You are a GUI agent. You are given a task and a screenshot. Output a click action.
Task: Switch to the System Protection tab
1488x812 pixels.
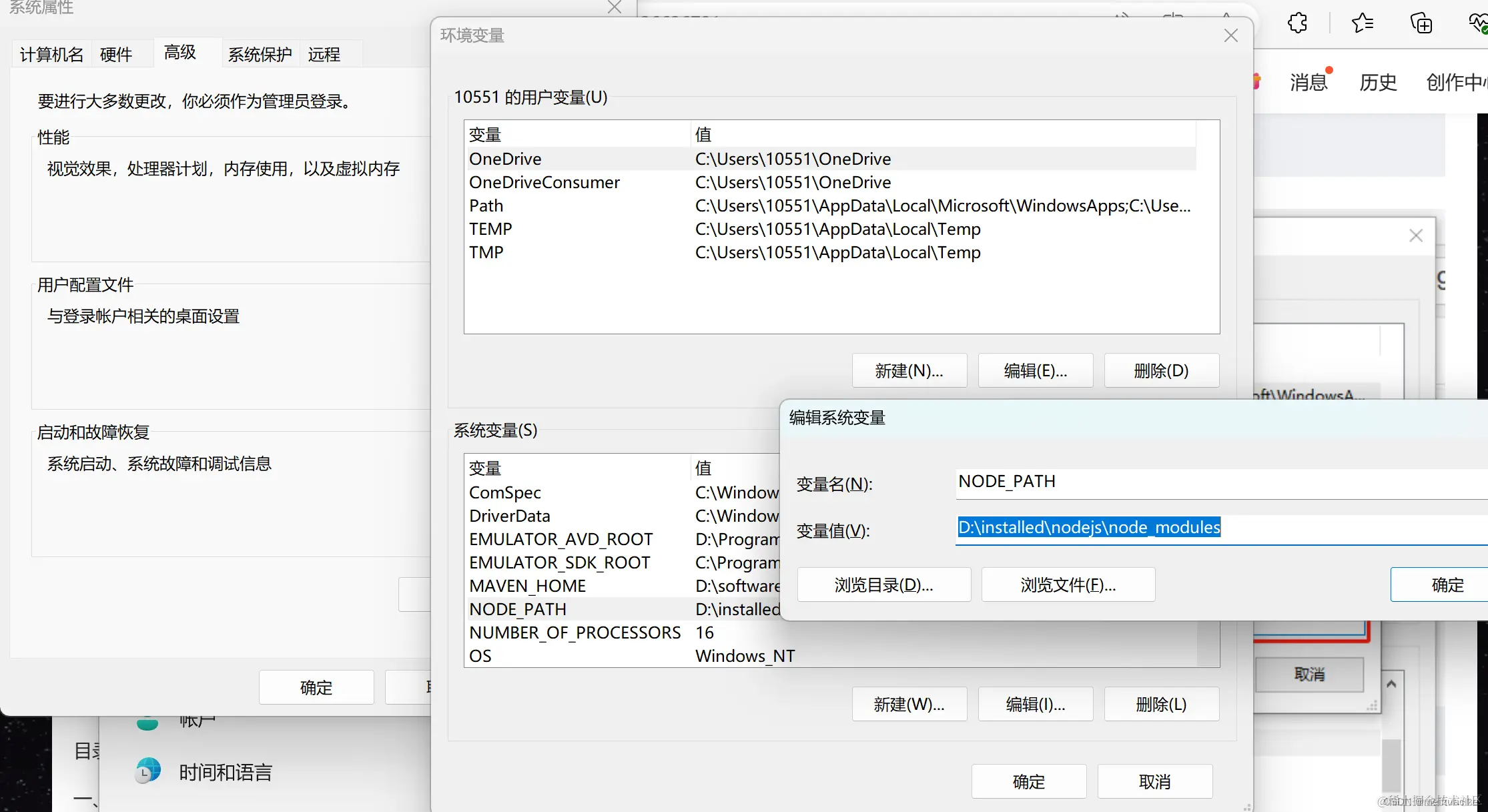(260, 54)
